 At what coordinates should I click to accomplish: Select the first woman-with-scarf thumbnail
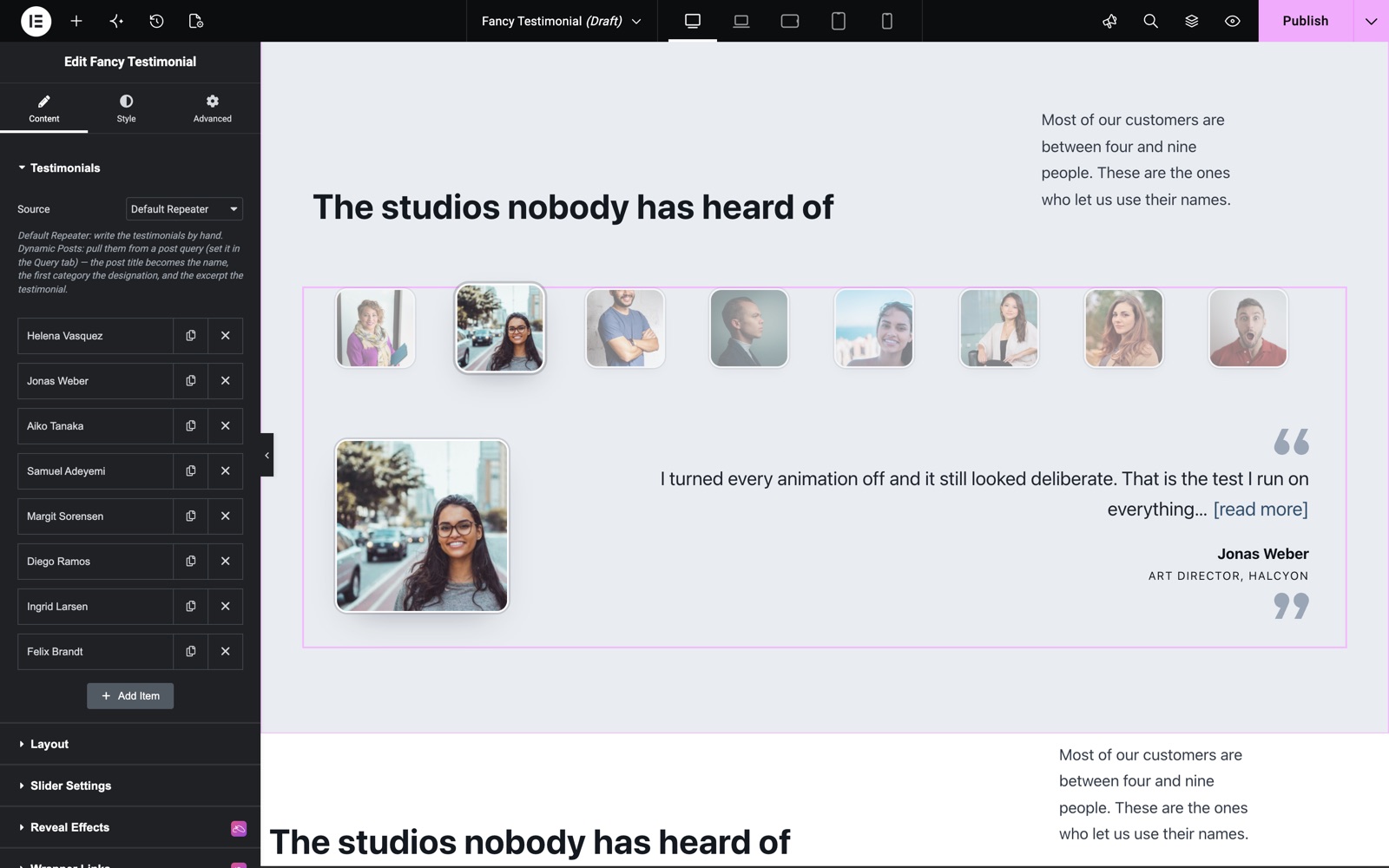pyautogui.click(x=376, y=328)
